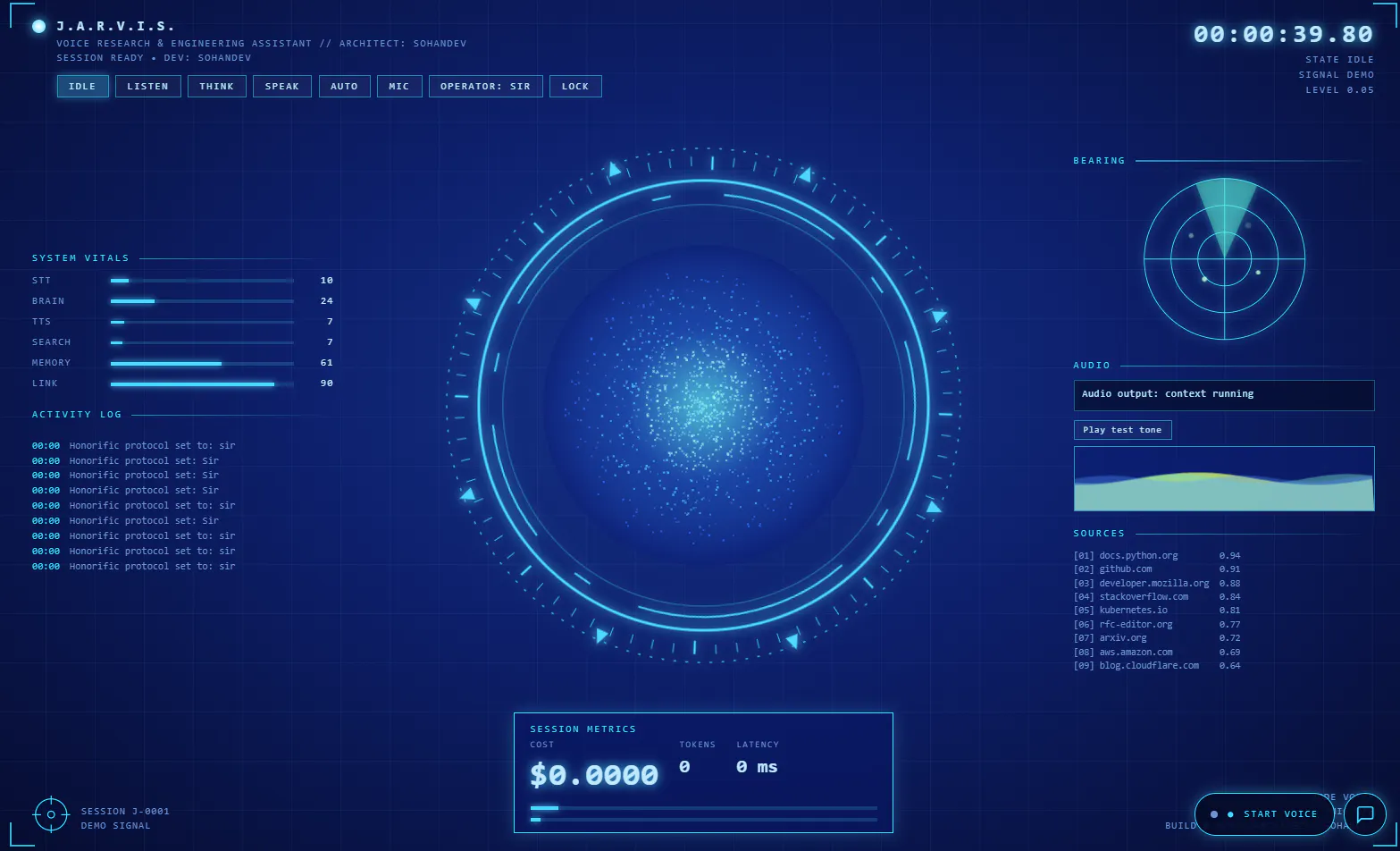Image resolution: width=1400 pixels, height=851 pixels.
Task: Click the $0.0000 cost value
Action: click(x=594, y=774)
